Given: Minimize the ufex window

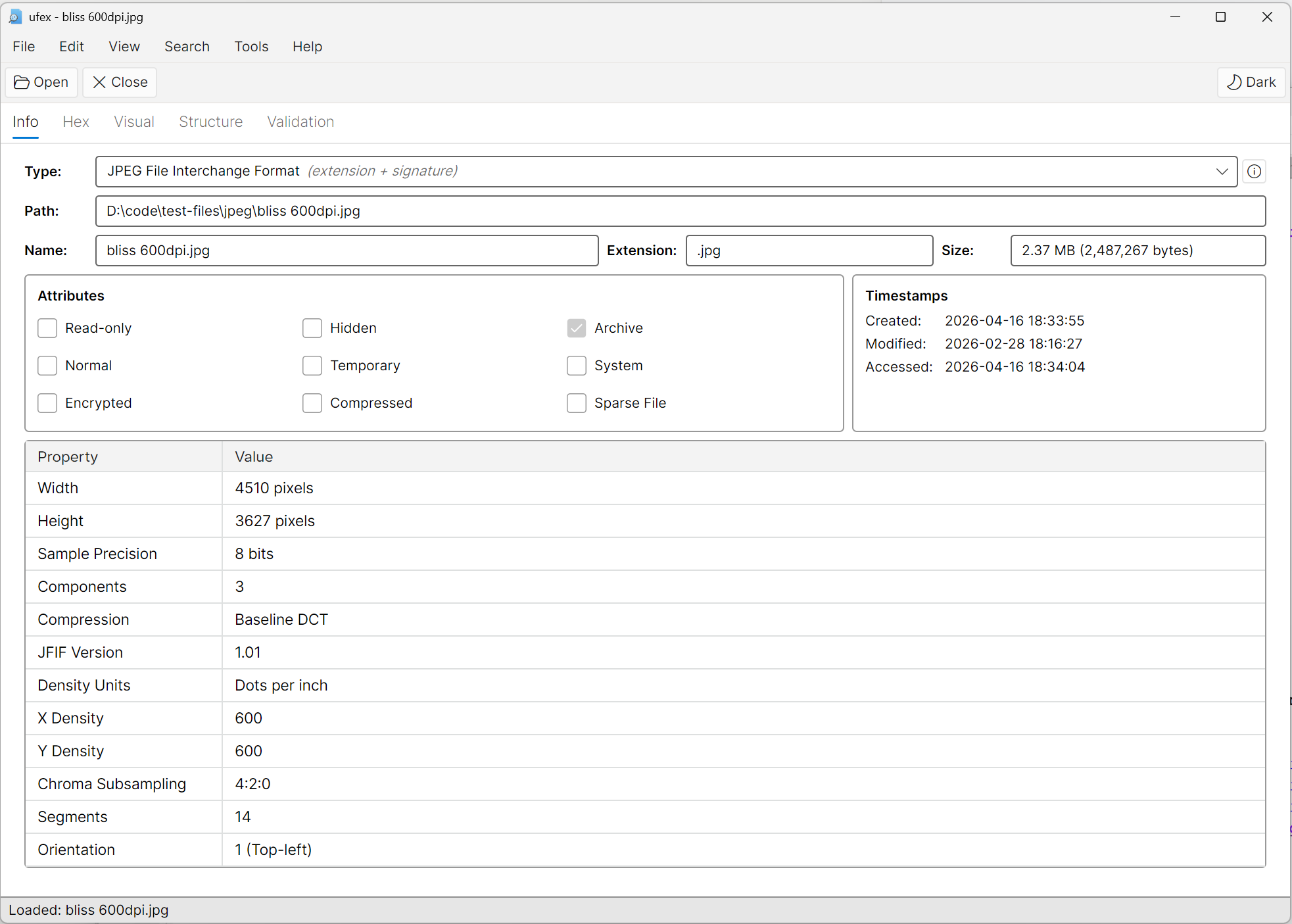Looking at the screenshot, I should 1176,17.
